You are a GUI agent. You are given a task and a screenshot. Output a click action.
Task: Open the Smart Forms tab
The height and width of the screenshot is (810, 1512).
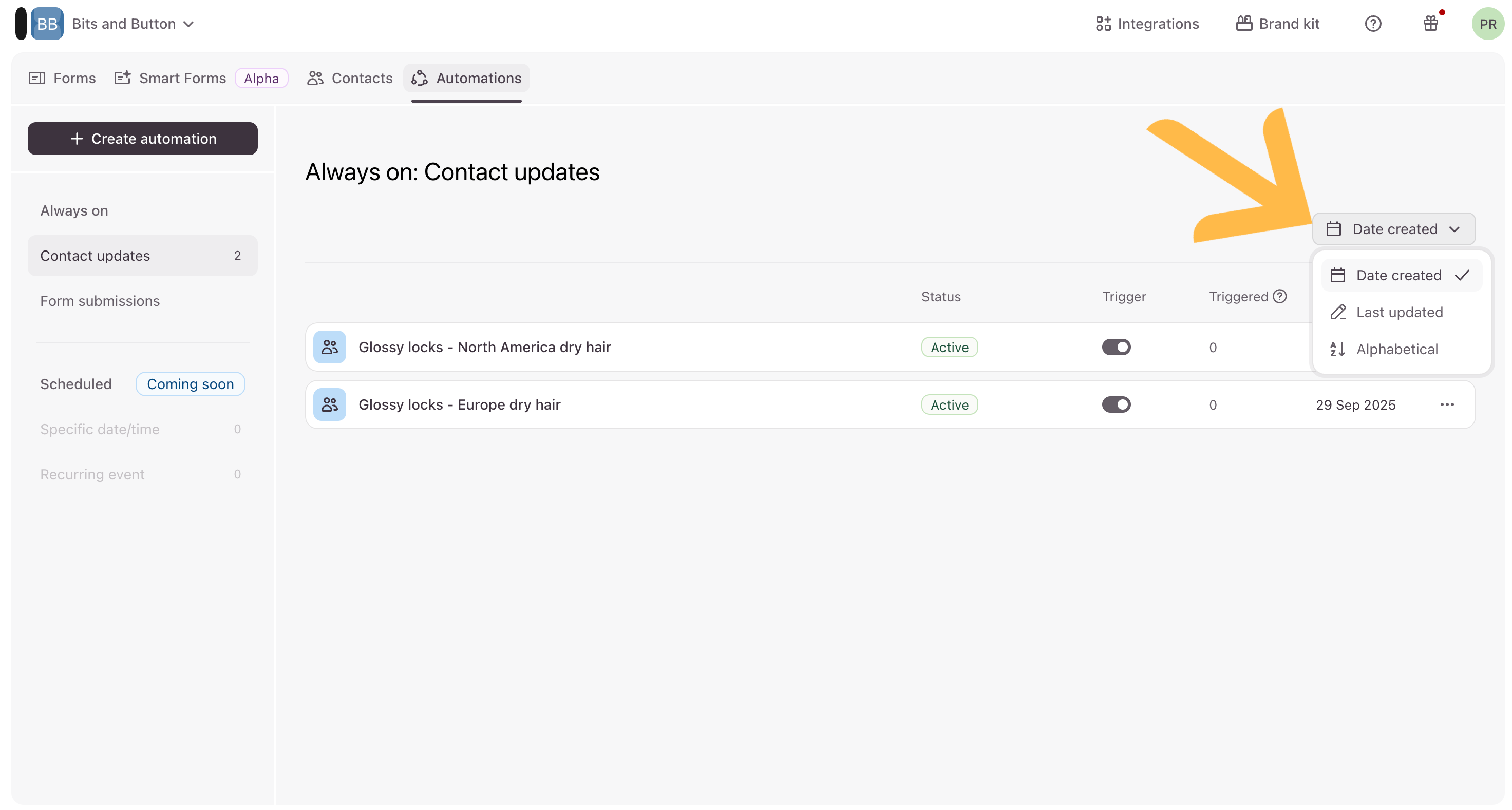pos(182,78)
